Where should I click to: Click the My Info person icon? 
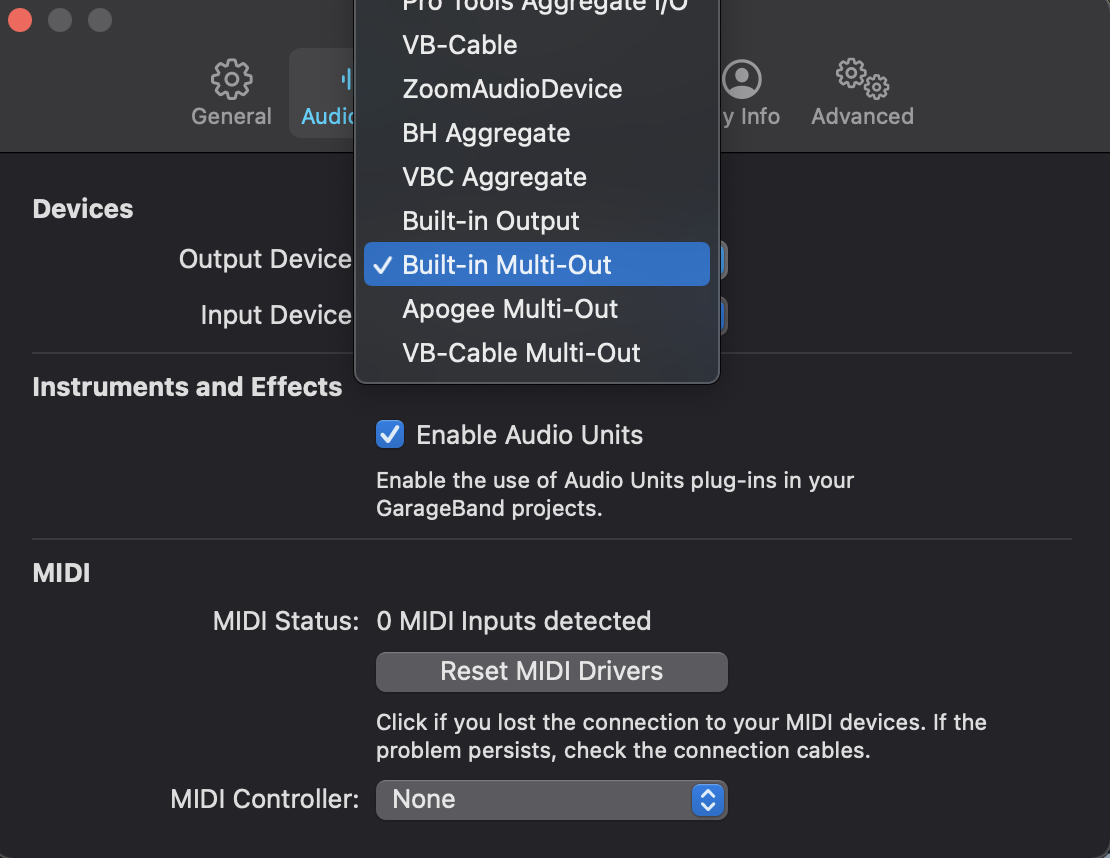pos(741,79)
